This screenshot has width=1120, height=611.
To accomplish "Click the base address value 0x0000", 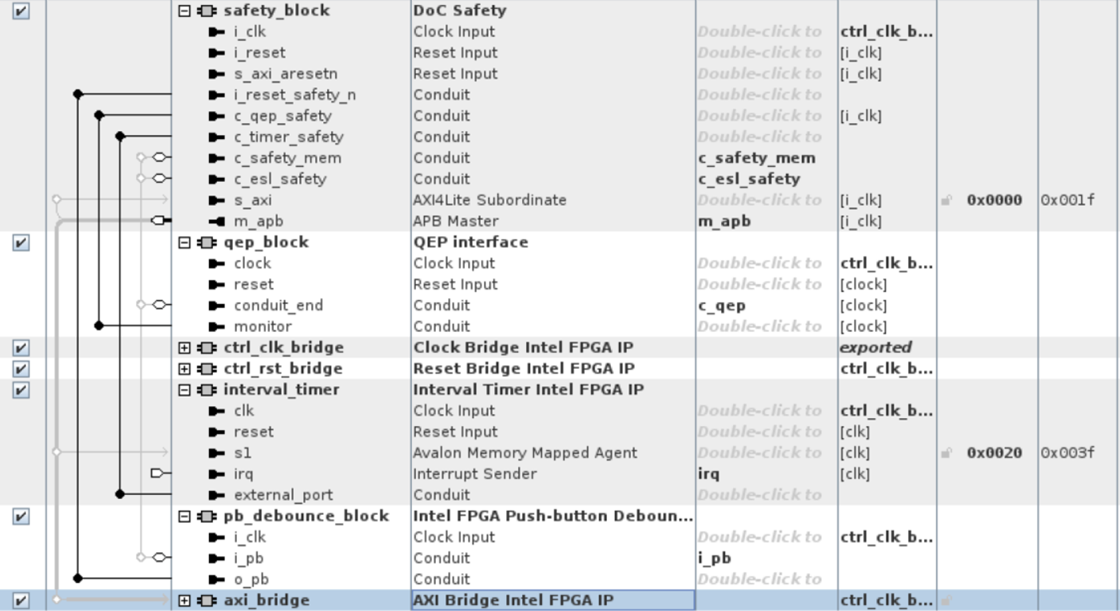I will pos(994,200).
